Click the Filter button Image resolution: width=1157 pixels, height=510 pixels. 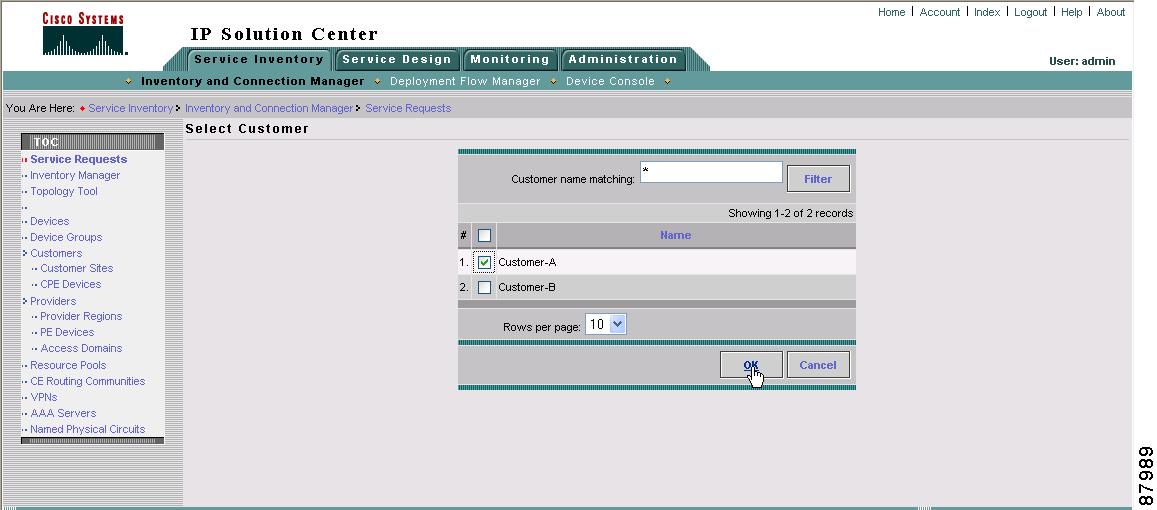[818, 179]
